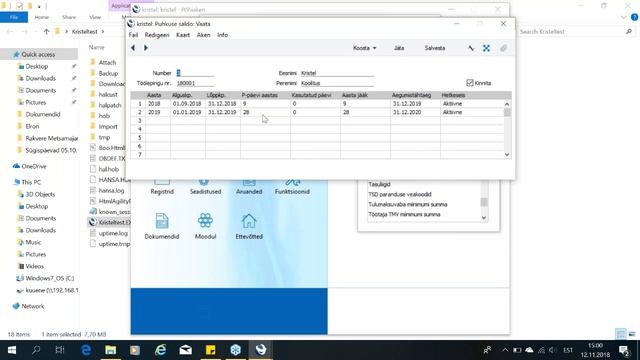Click Explorer up-directory arrow
Viewport: 640px width, 360px height.
(47, 31)
